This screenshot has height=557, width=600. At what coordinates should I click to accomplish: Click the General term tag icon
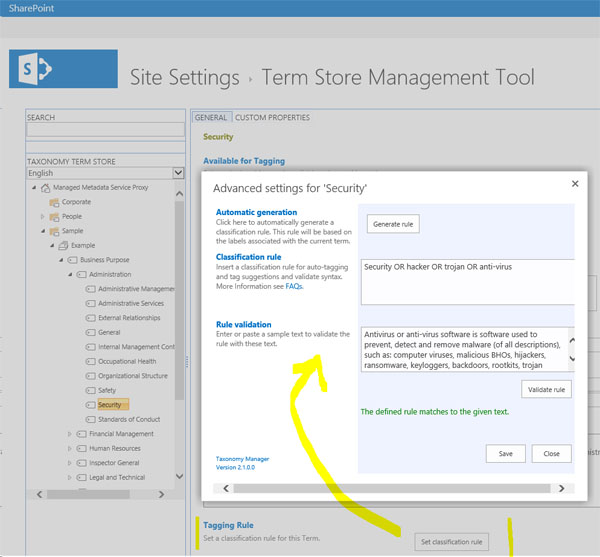(90, 332)
